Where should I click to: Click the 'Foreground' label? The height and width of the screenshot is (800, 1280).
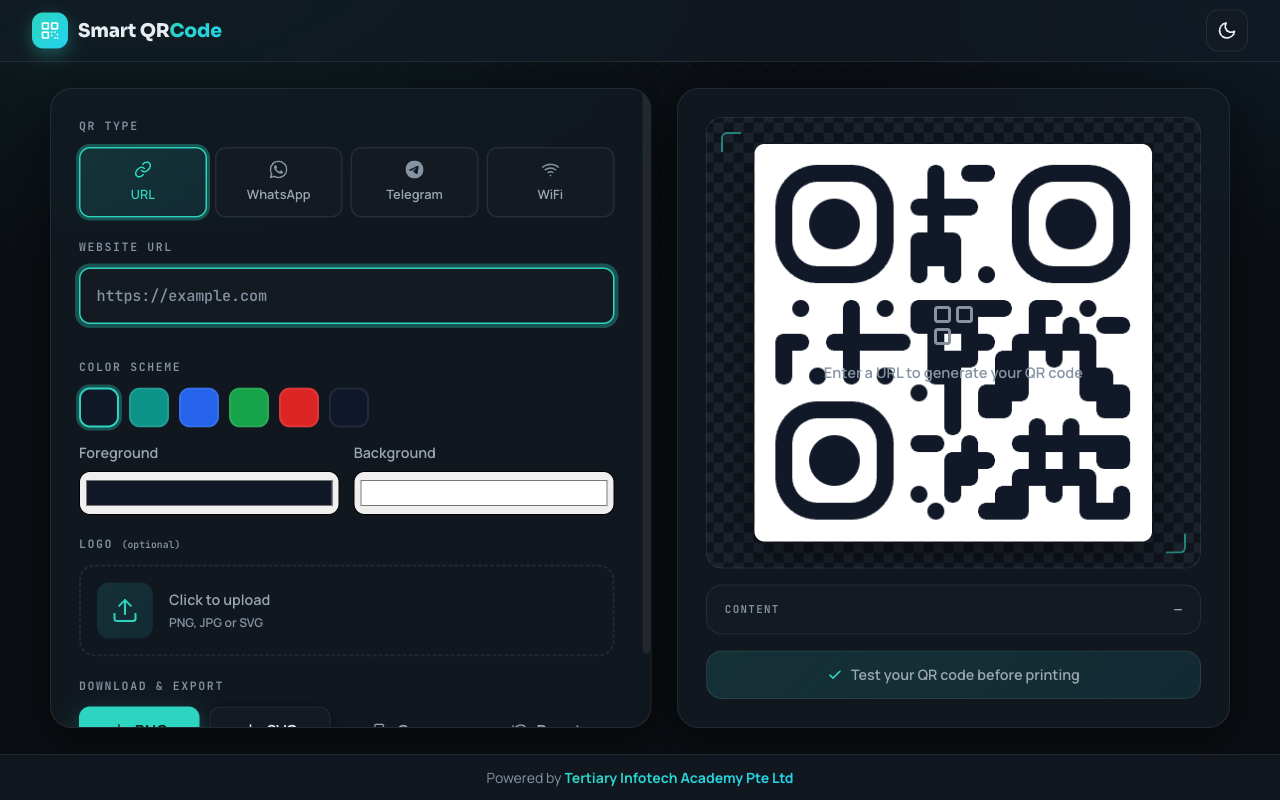point(119,453)
